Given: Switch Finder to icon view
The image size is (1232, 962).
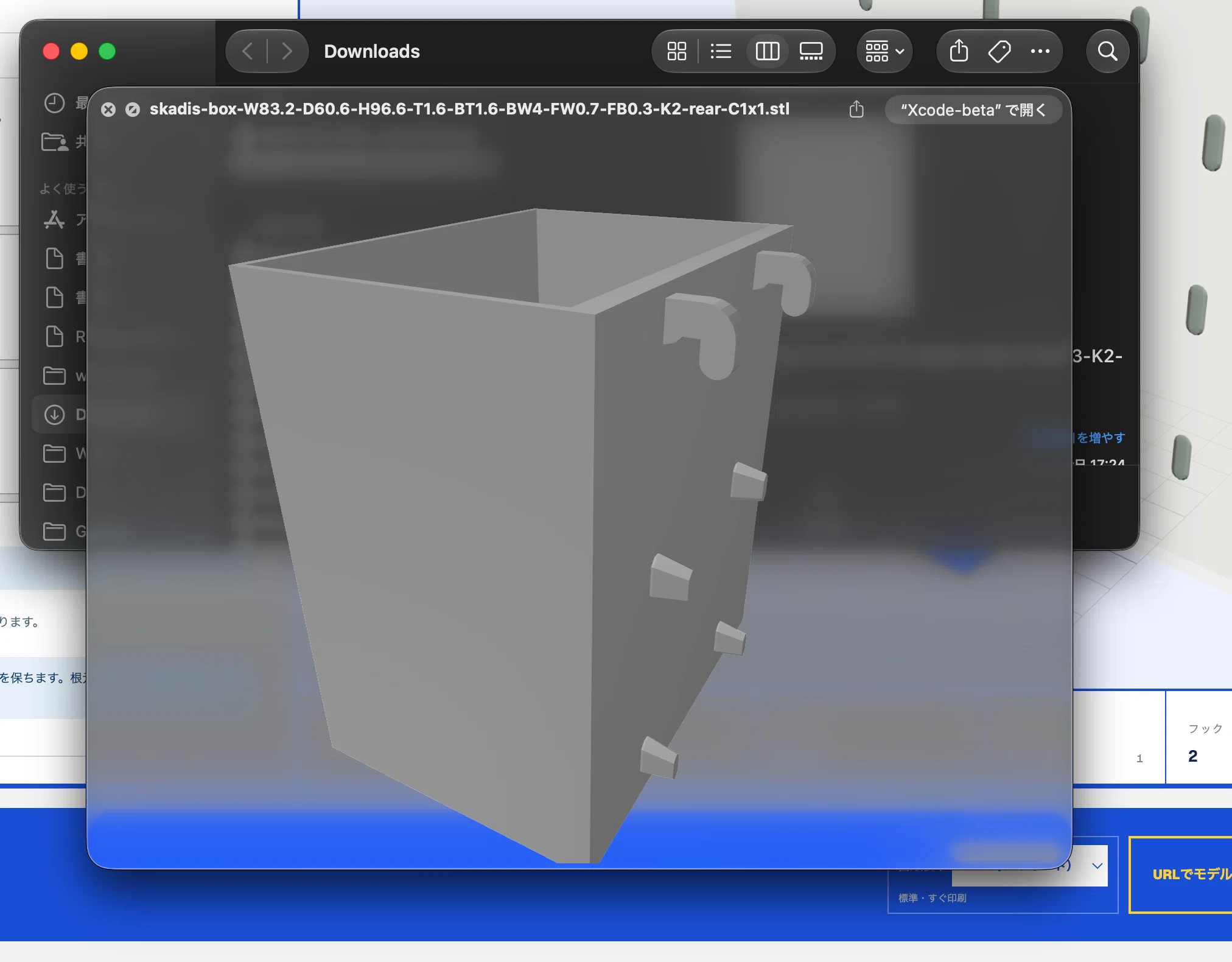Looking at the screenshot, I should click(676, 51).
